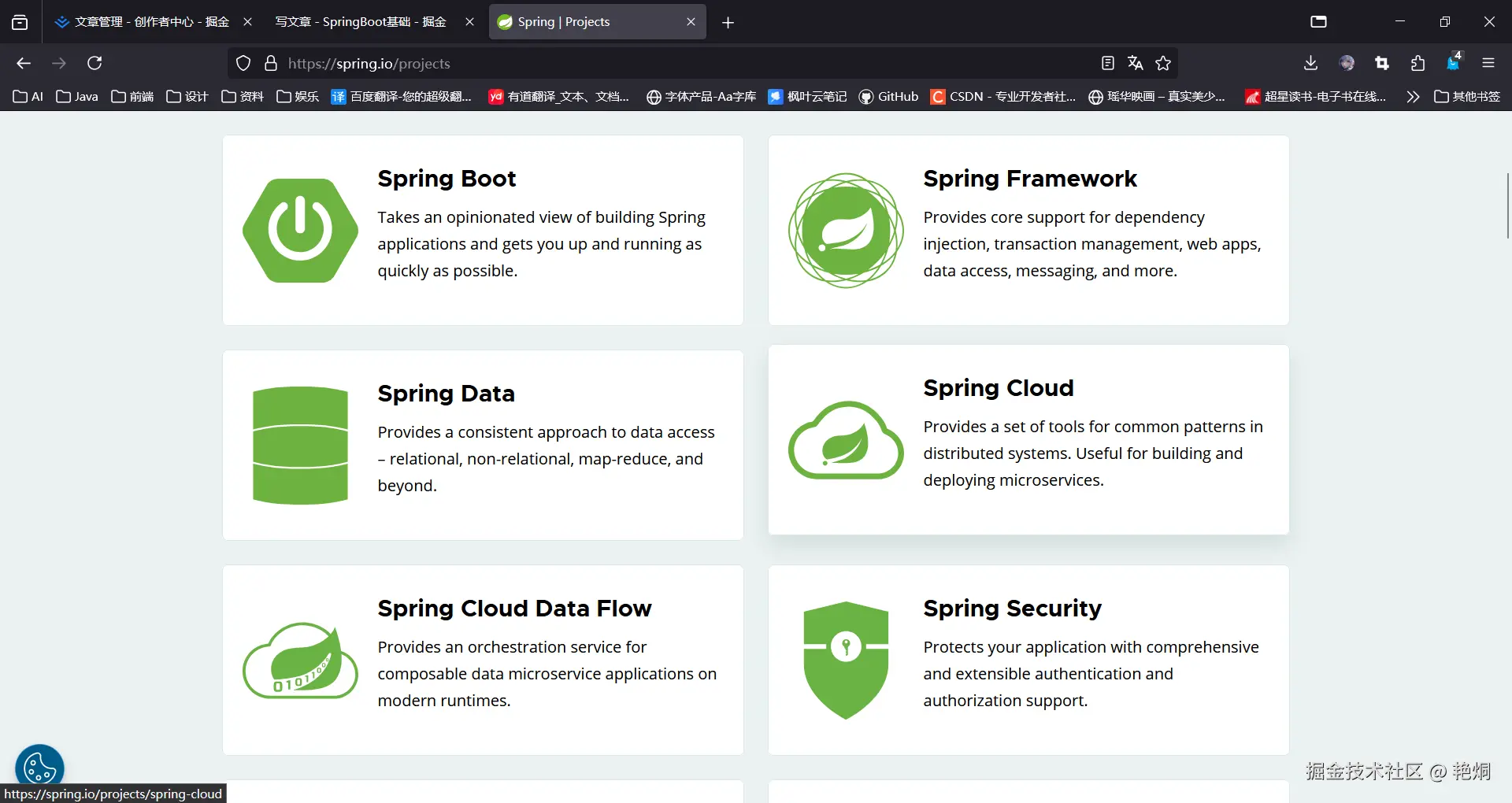Click the Spring Boot power hexagon icon
The height and width of the screenshot is (803, 1512).
pos(300,231)
